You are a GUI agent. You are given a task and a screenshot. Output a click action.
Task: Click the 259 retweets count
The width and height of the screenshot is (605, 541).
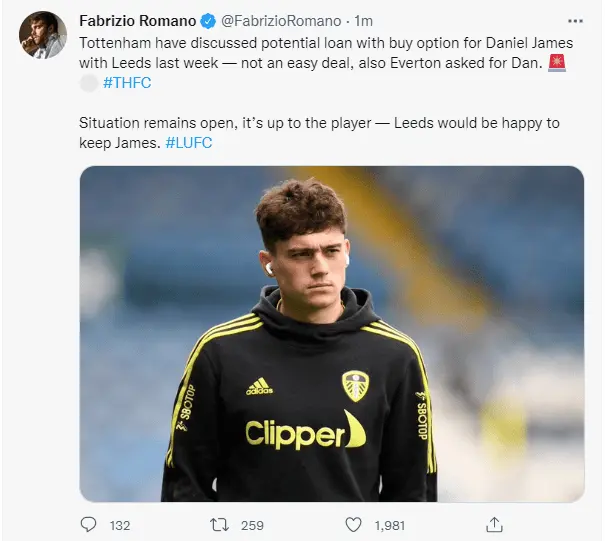click(x=253, y=524)
